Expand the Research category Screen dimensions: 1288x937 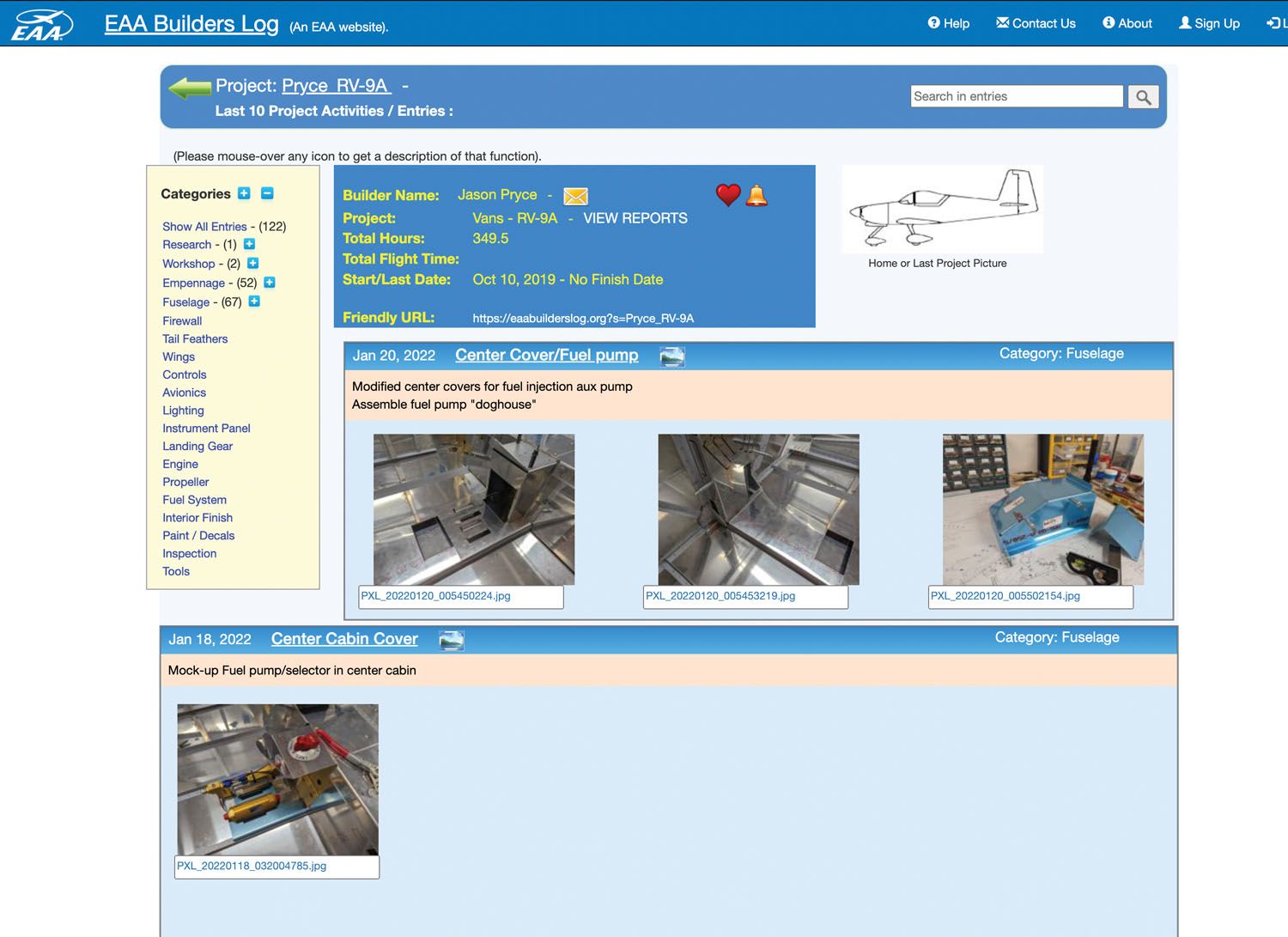click(x=249, y=244)
